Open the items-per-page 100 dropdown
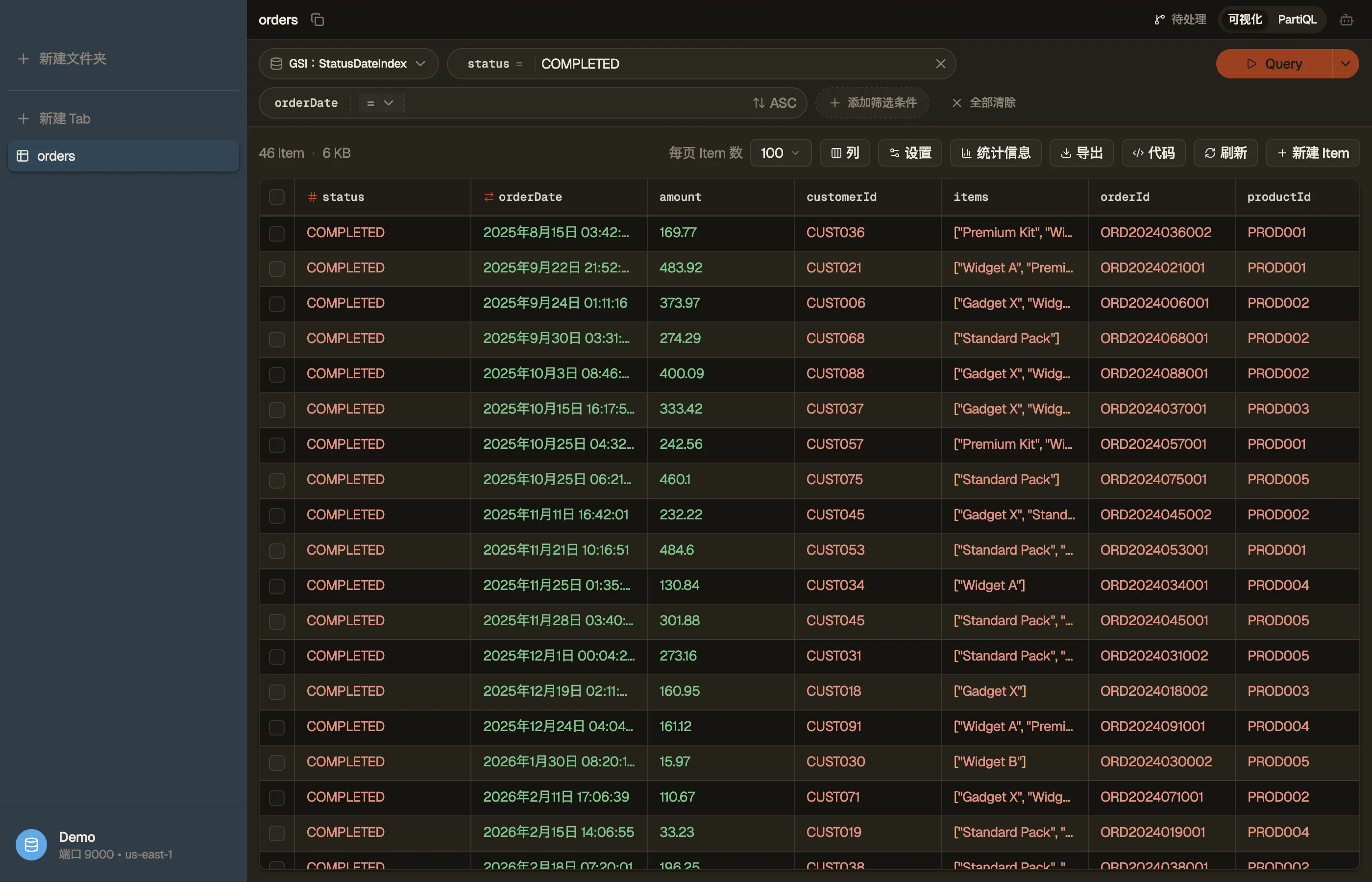This screenshot has width=1372, height=882. click(x=781, y=153)
